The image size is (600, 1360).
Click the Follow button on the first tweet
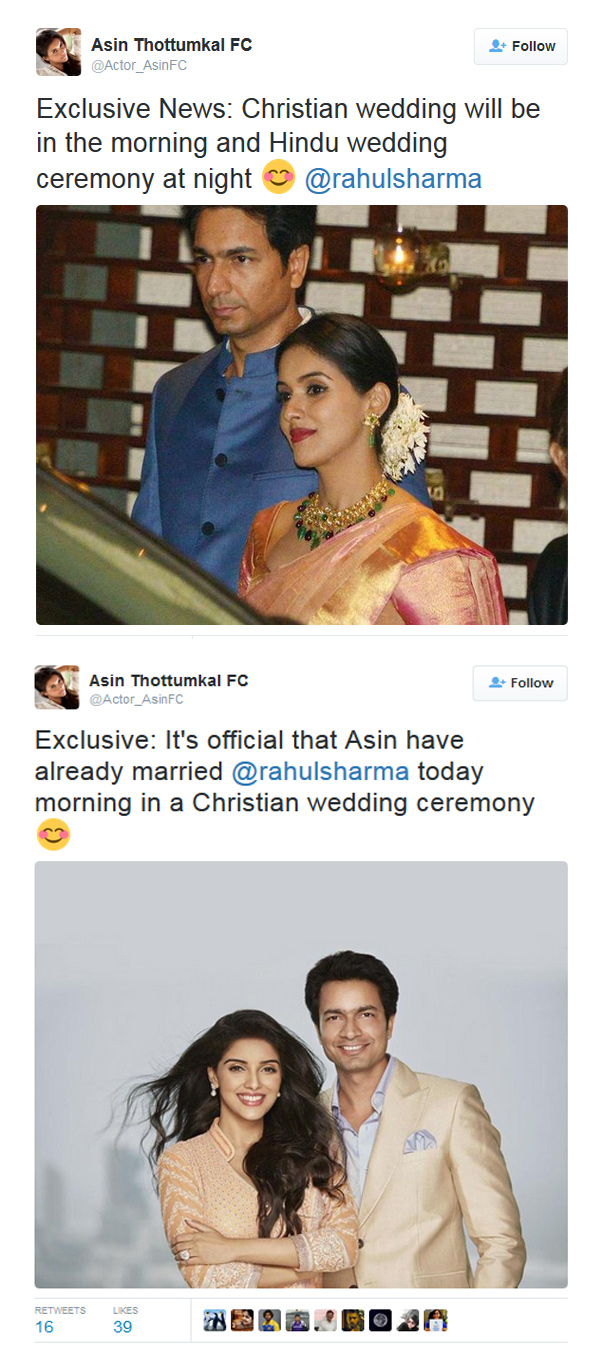(x=521, y=46)
